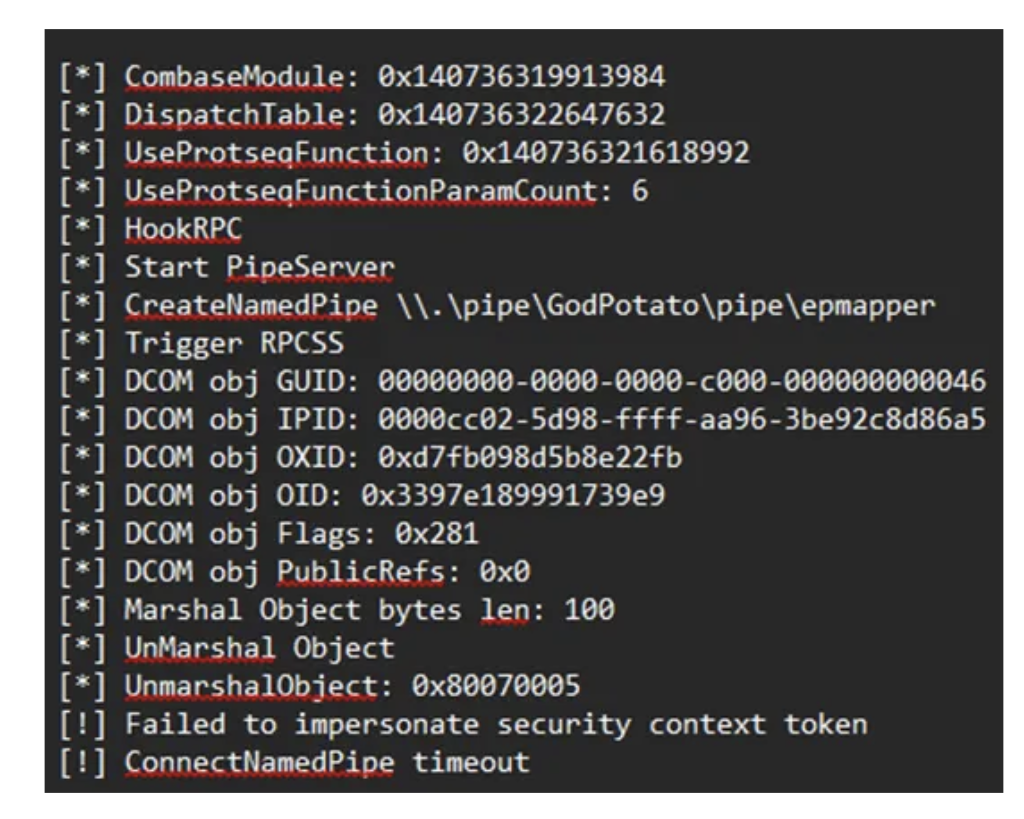
Task: Click the HookRPC output line
Action: point(183,229)
